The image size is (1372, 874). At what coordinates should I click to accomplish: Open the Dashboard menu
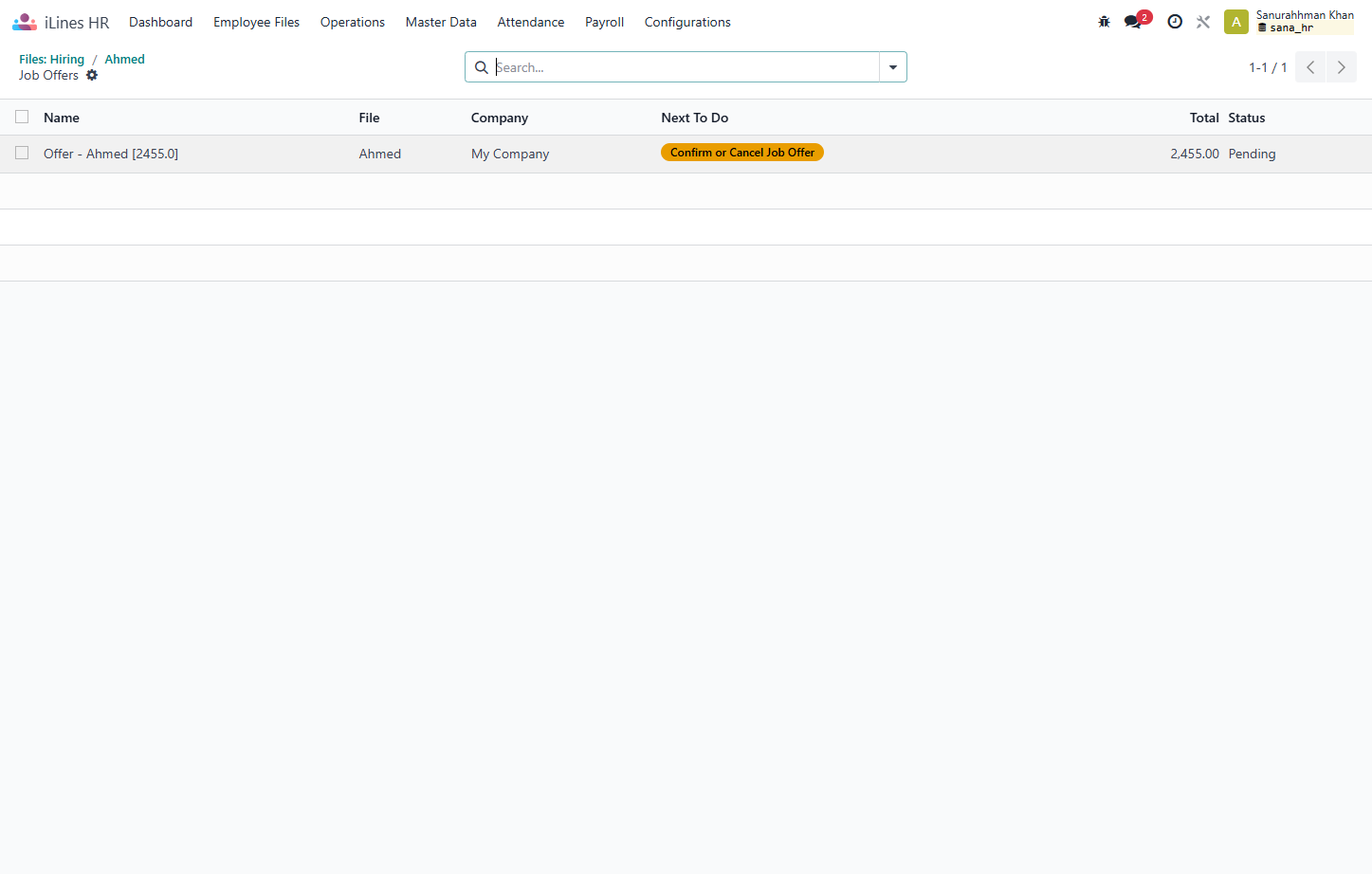160,22
